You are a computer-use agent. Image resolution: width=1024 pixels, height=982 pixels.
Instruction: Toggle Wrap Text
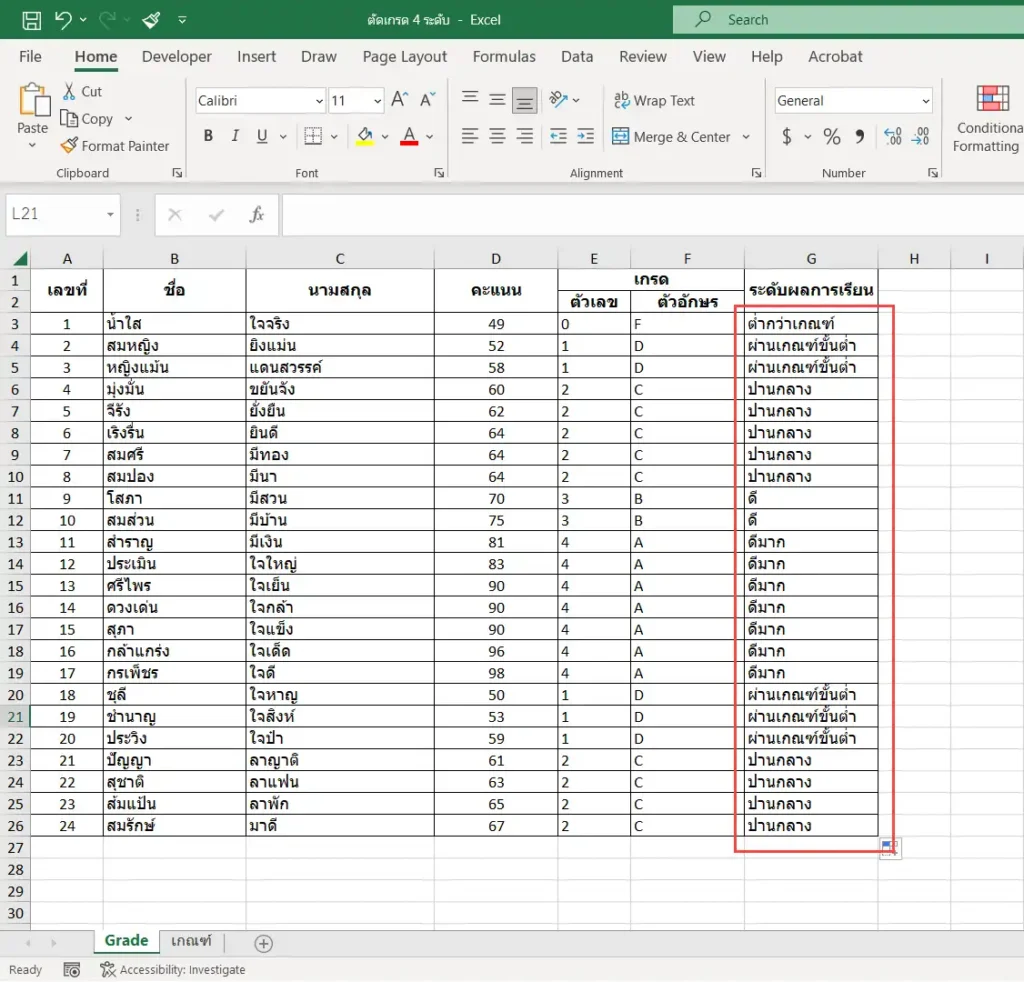654,101
